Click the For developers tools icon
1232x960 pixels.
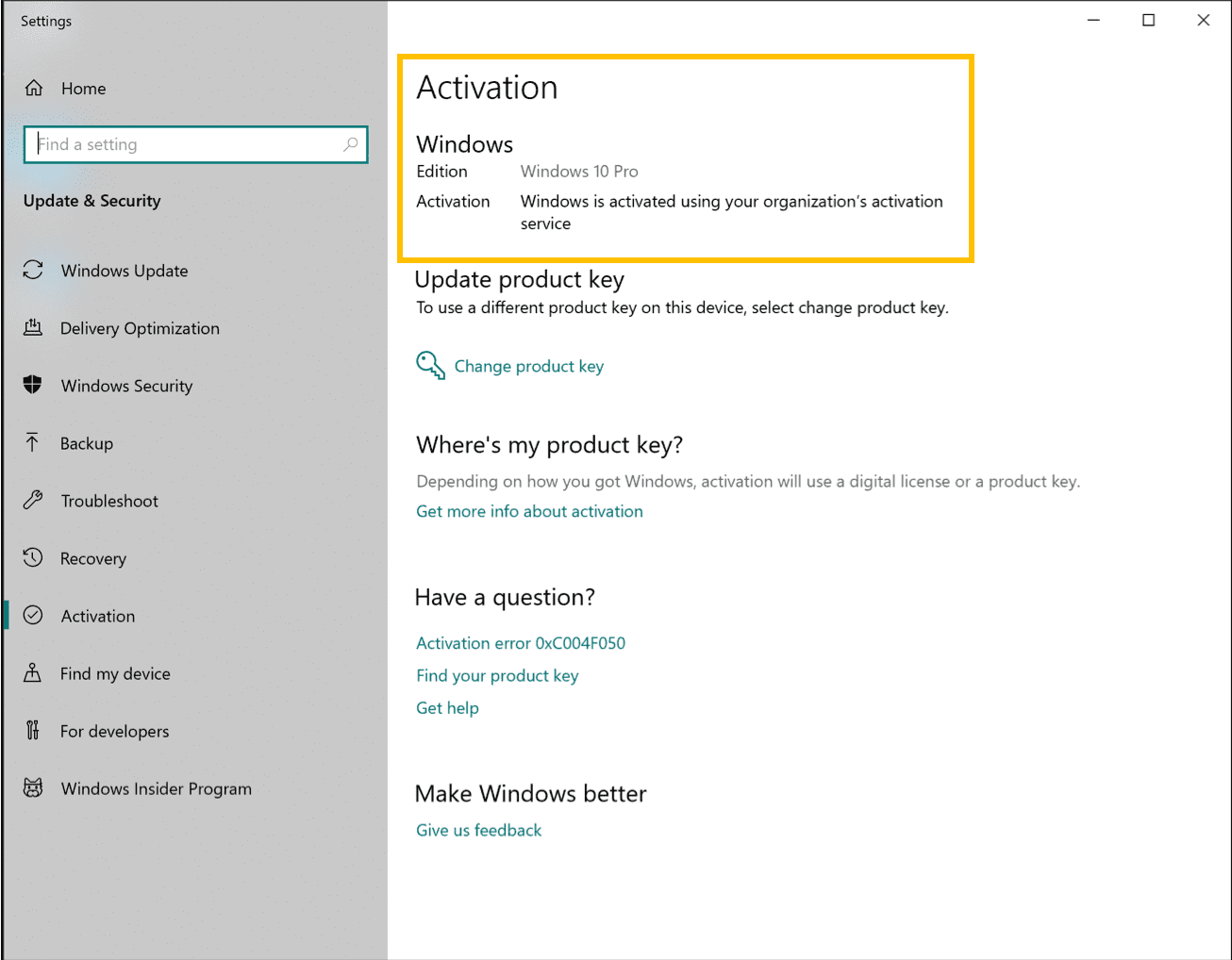pos(33,731)
